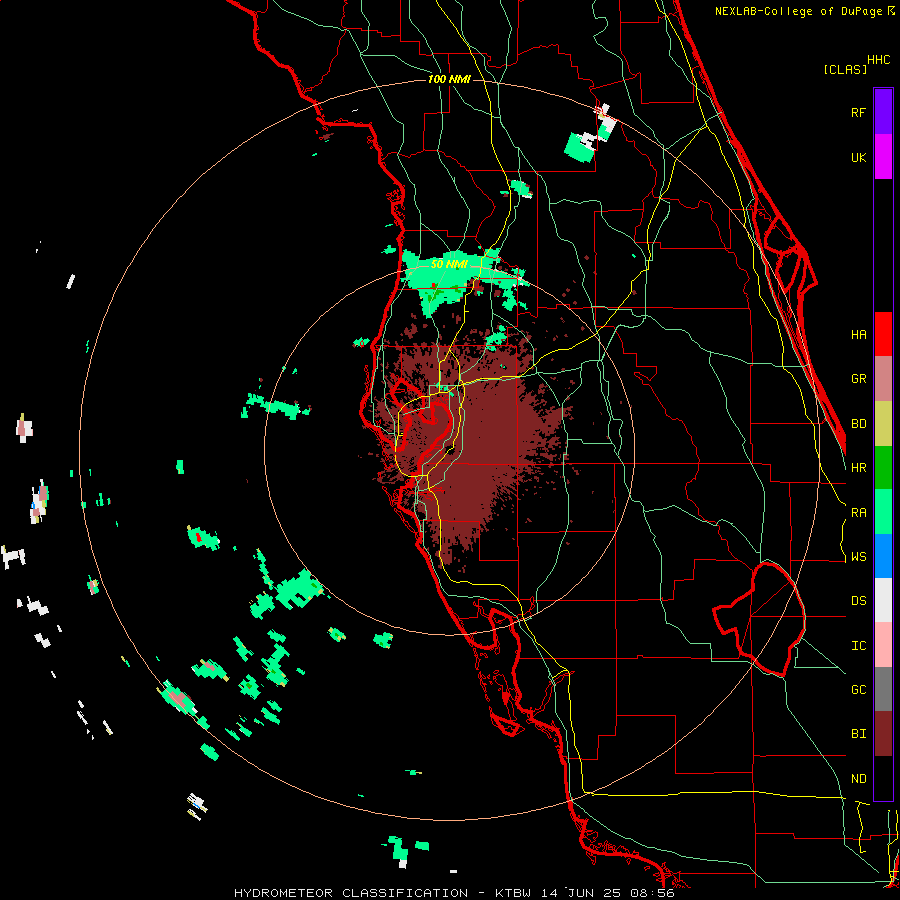
Task: Click the '08:56' timestamp in the caption
Action: point(653,893)
